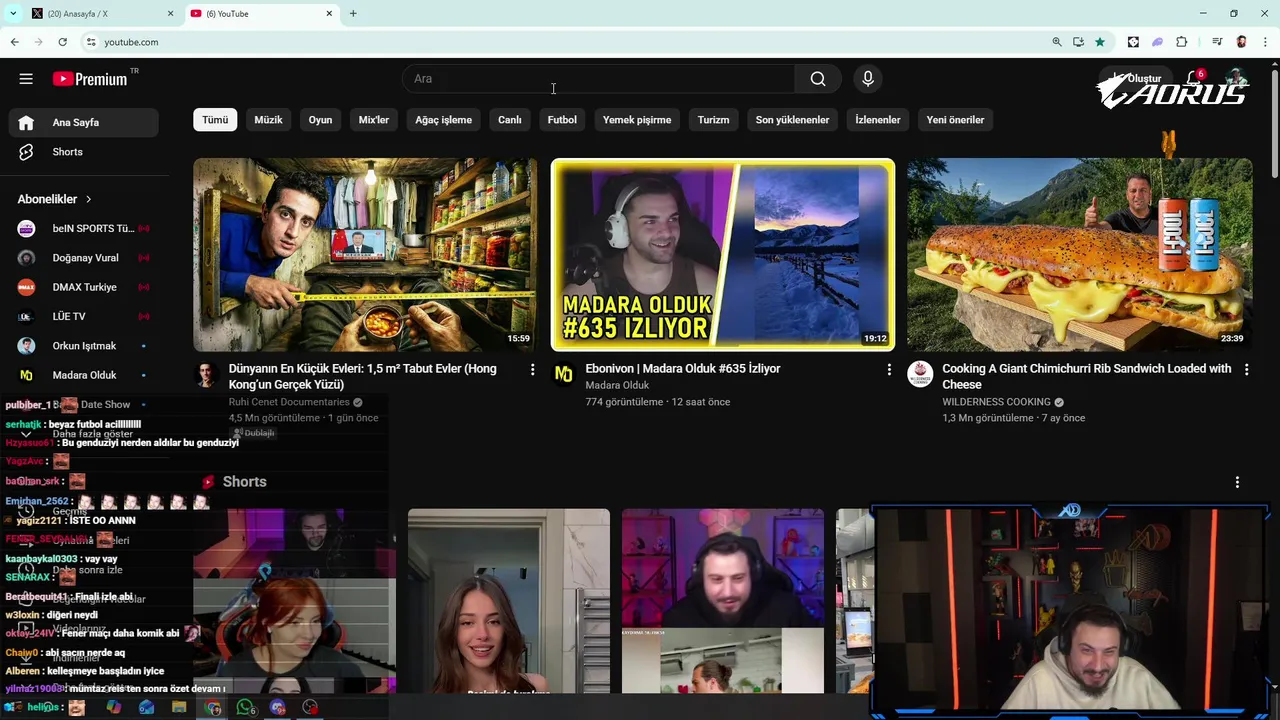The width and height of the screenshot is (1280, 720).
Task: Open the Shorts shelf three-dot menu
Action: tap(1237, 482)
